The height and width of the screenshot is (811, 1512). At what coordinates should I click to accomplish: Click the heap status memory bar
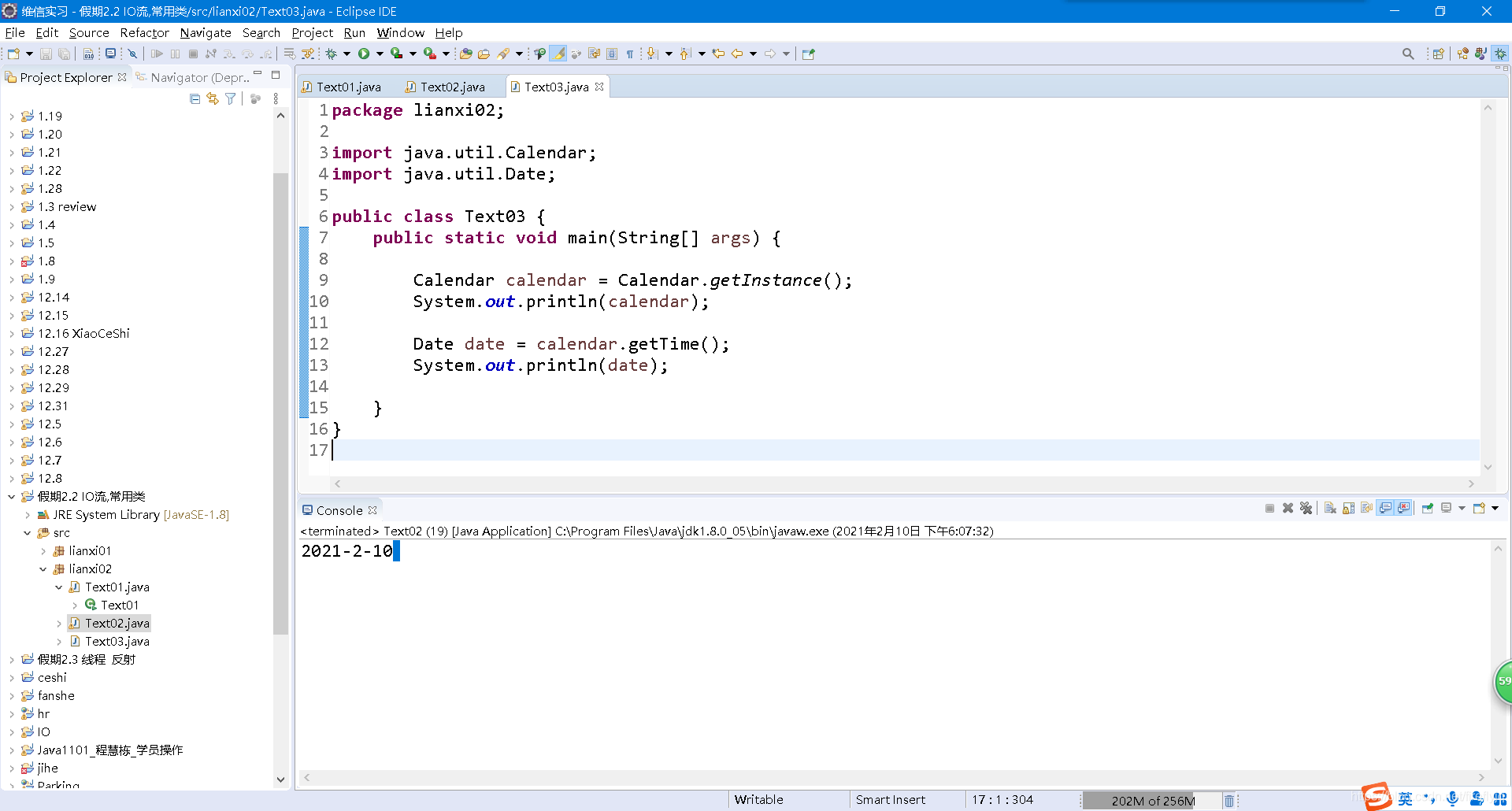coord(1152,801)
